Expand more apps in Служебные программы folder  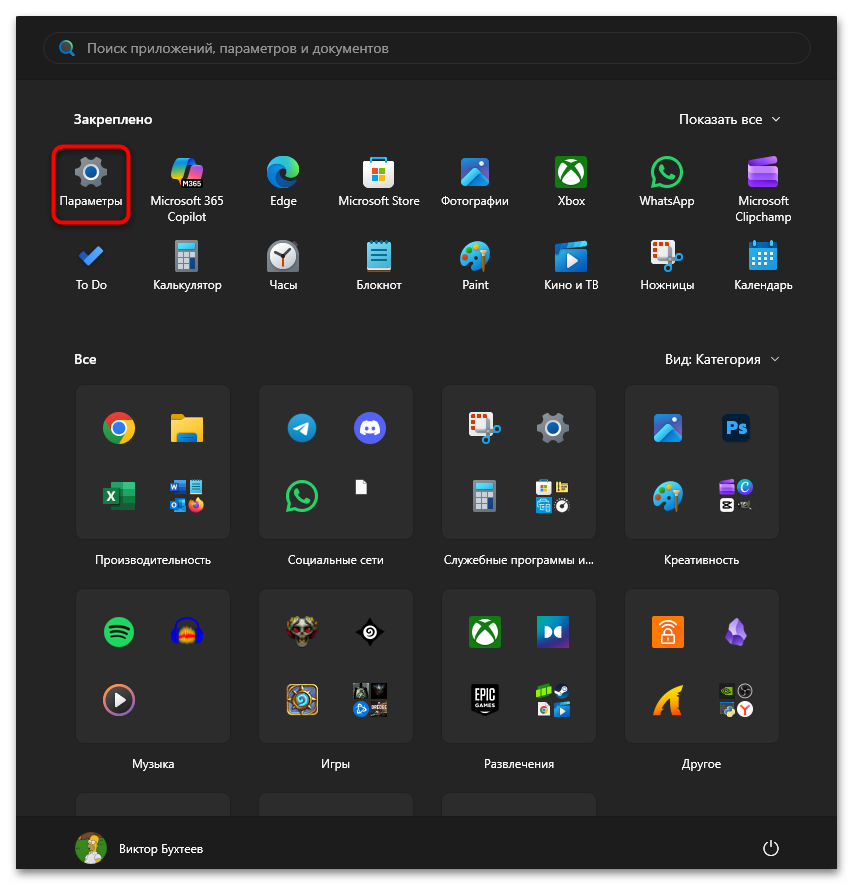pyautogui.click(x=553, y=496)
